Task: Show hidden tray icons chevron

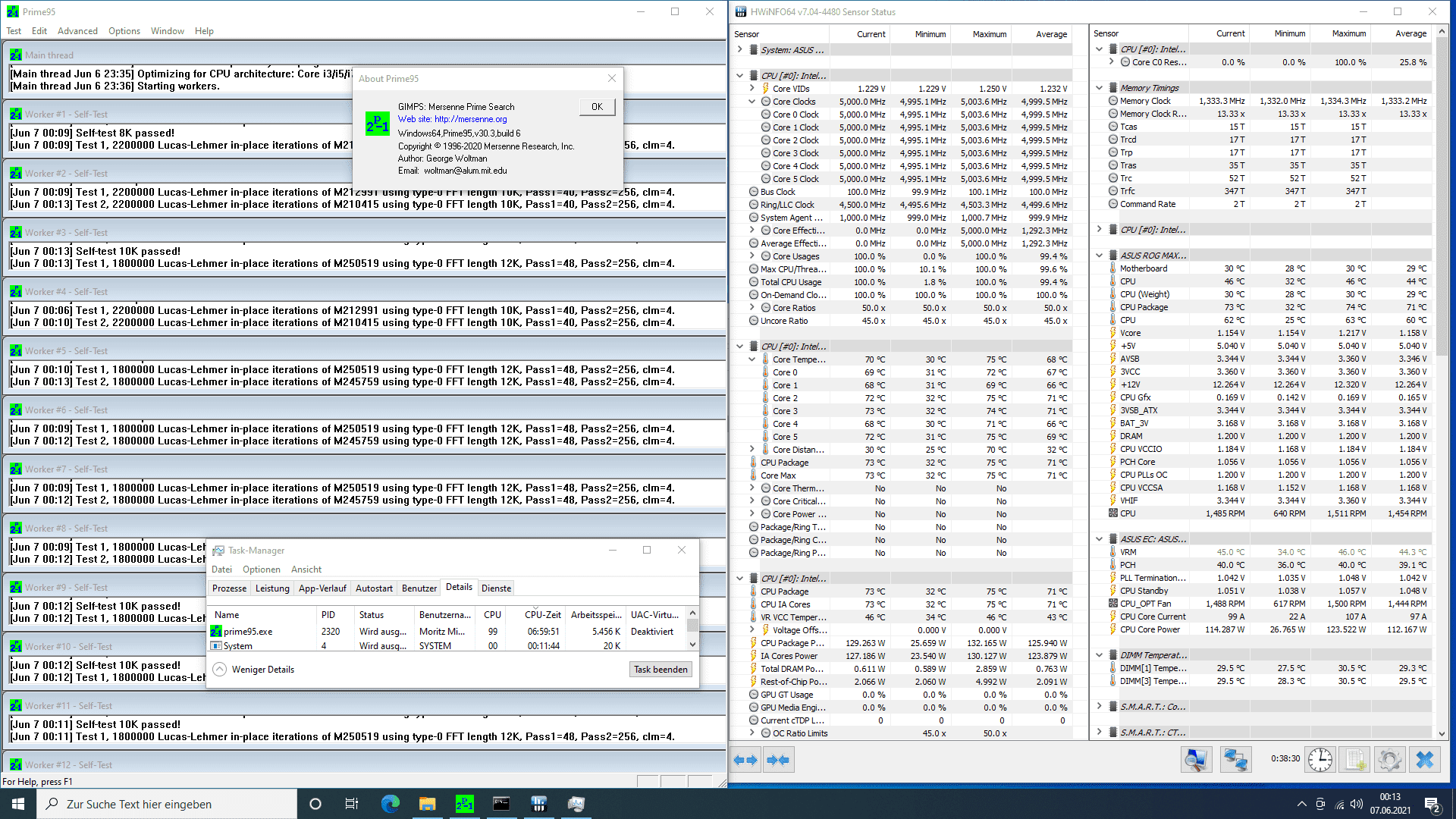Action: pos(1302,804)
